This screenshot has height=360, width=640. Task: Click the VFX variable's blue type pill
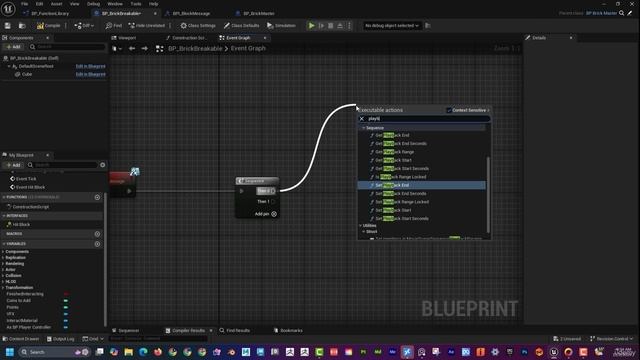66,314
